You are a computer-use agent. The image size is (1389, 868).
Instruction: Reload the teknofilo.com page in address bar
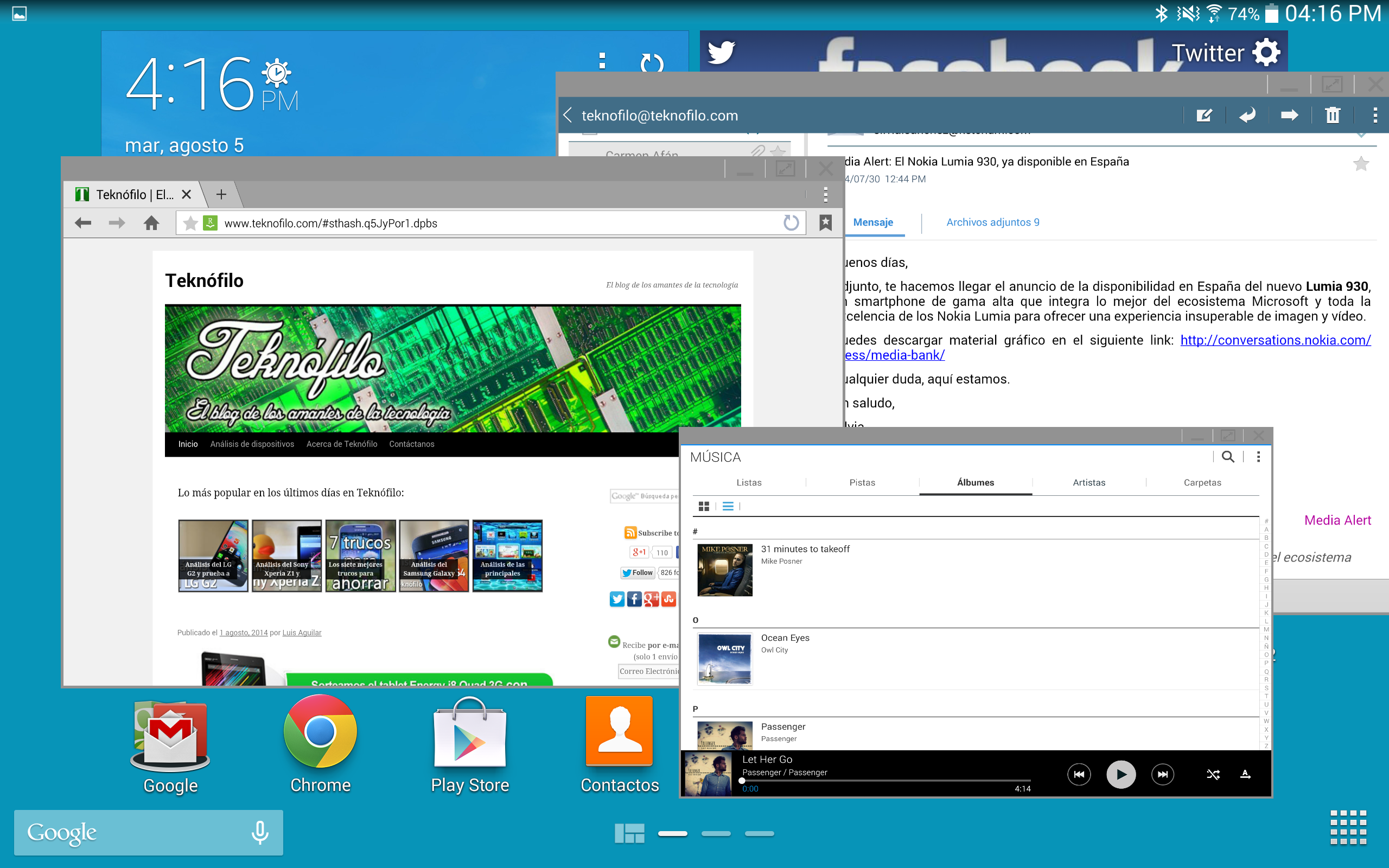point(791,223)
